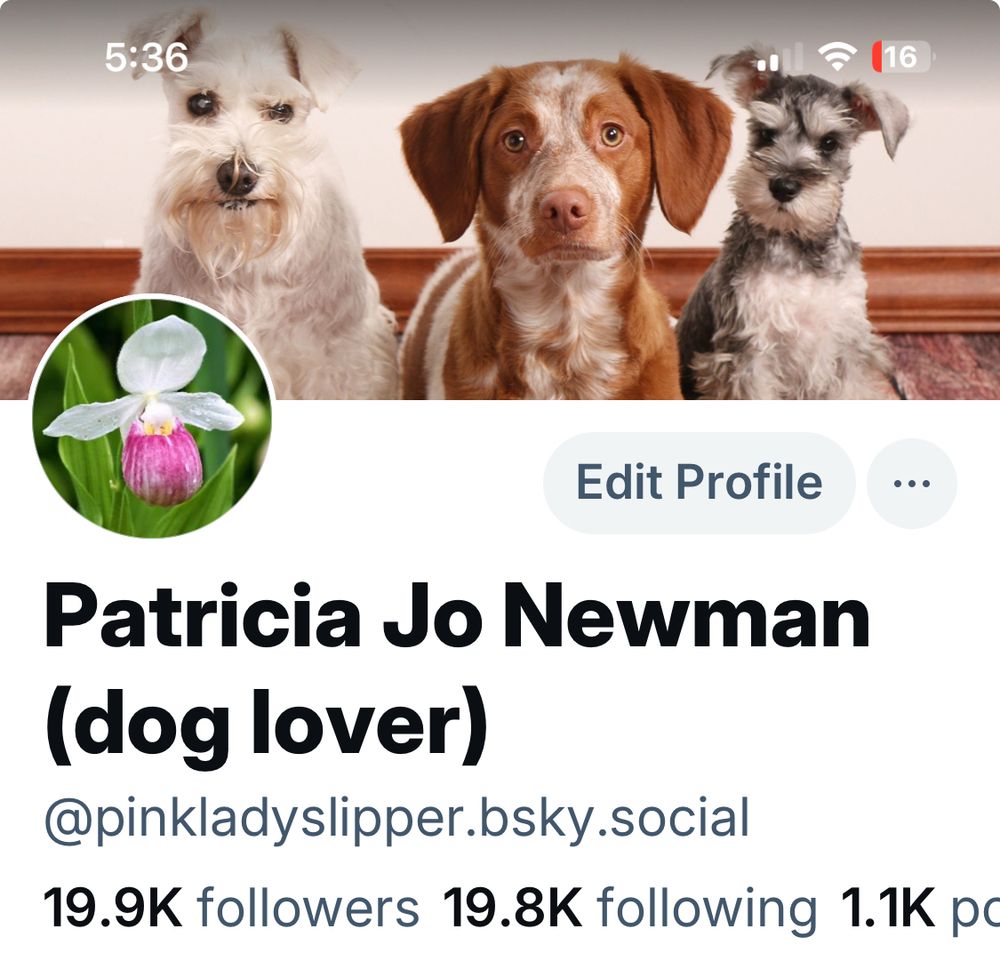Open the banner image of three dogs
1000x978 pixels.
(500, 200)
